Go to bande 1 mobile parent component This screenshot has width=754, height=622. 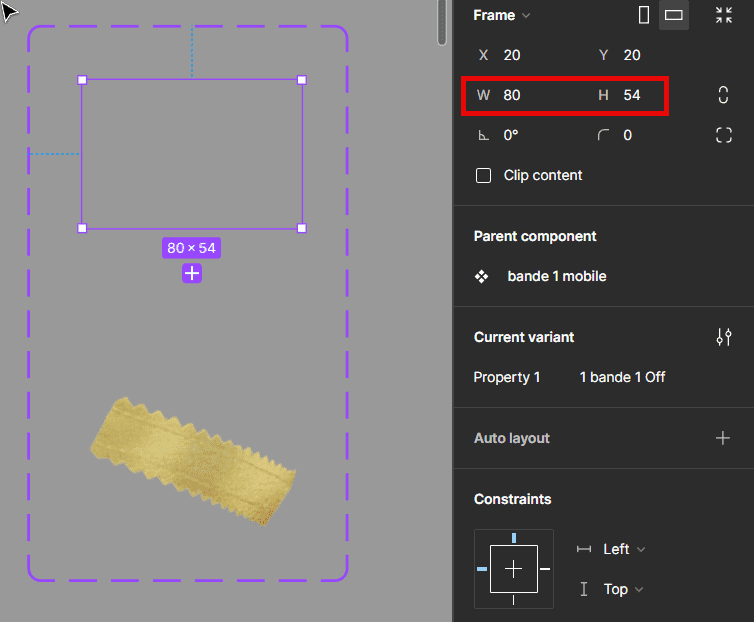click(556, 276)
